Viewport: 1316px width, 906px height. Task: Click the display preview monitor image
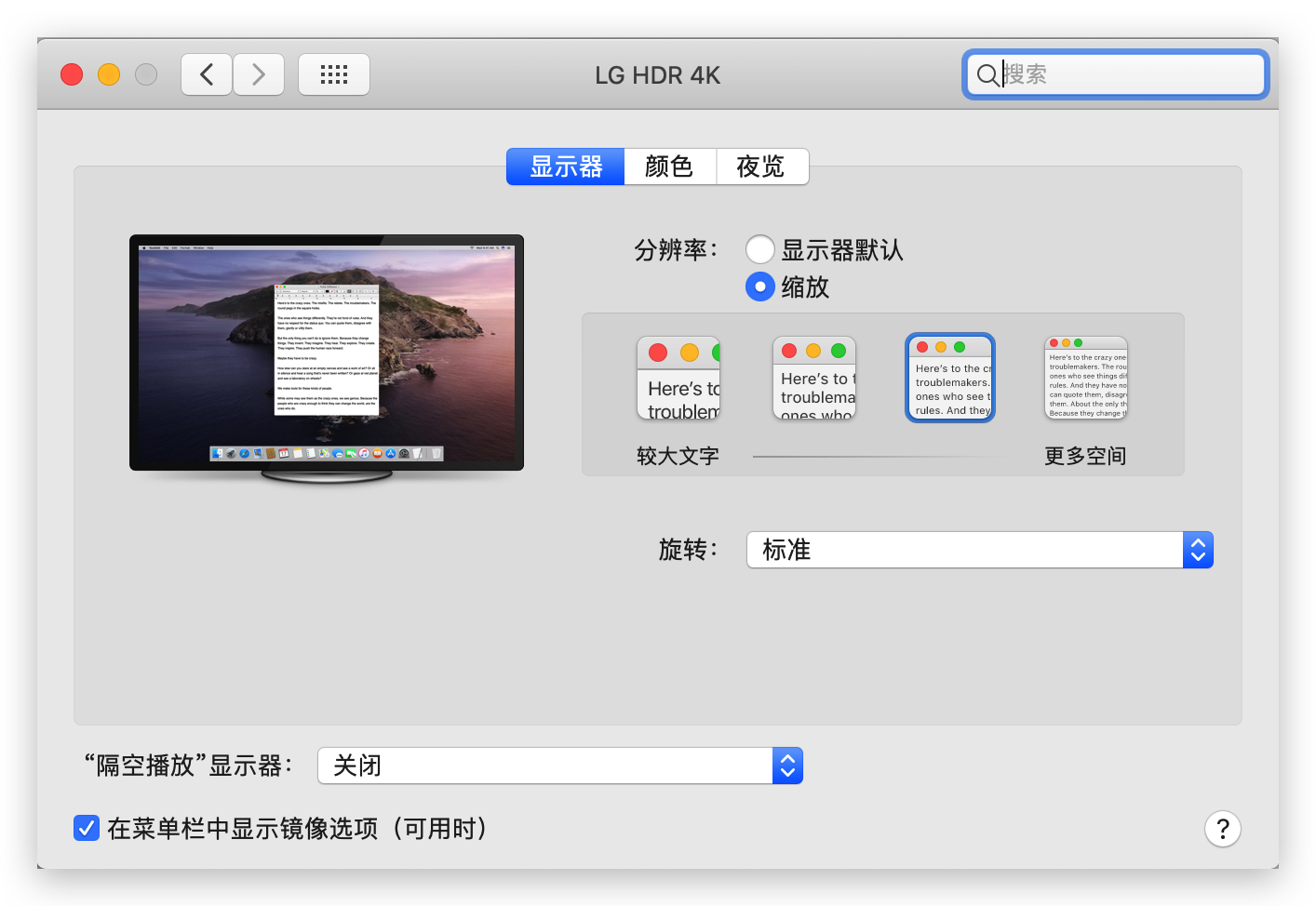tap(327, 358)
